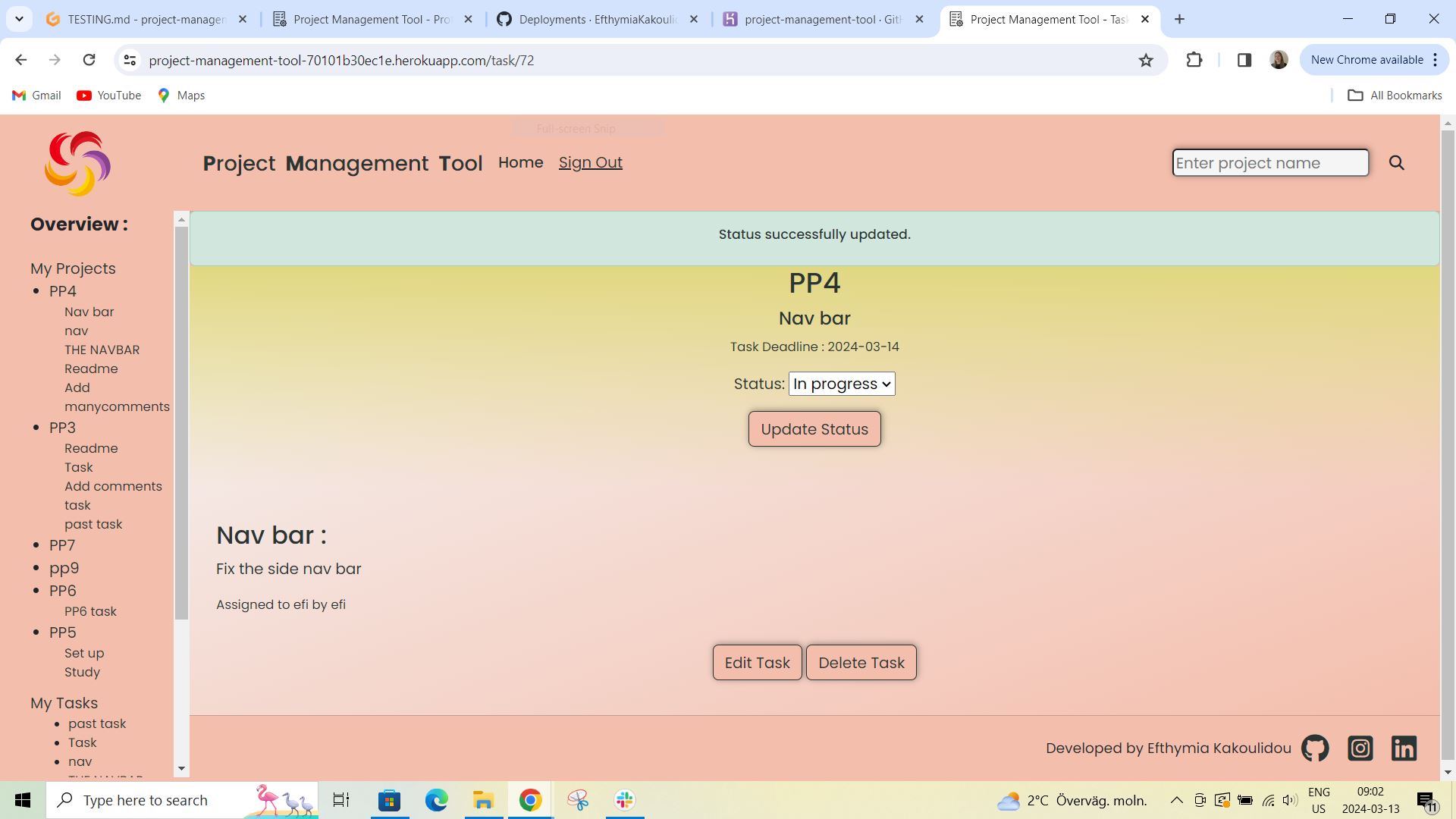1456x819 pixels.
Task: Click the GitHub icon in the footer
Action: 1314,748
